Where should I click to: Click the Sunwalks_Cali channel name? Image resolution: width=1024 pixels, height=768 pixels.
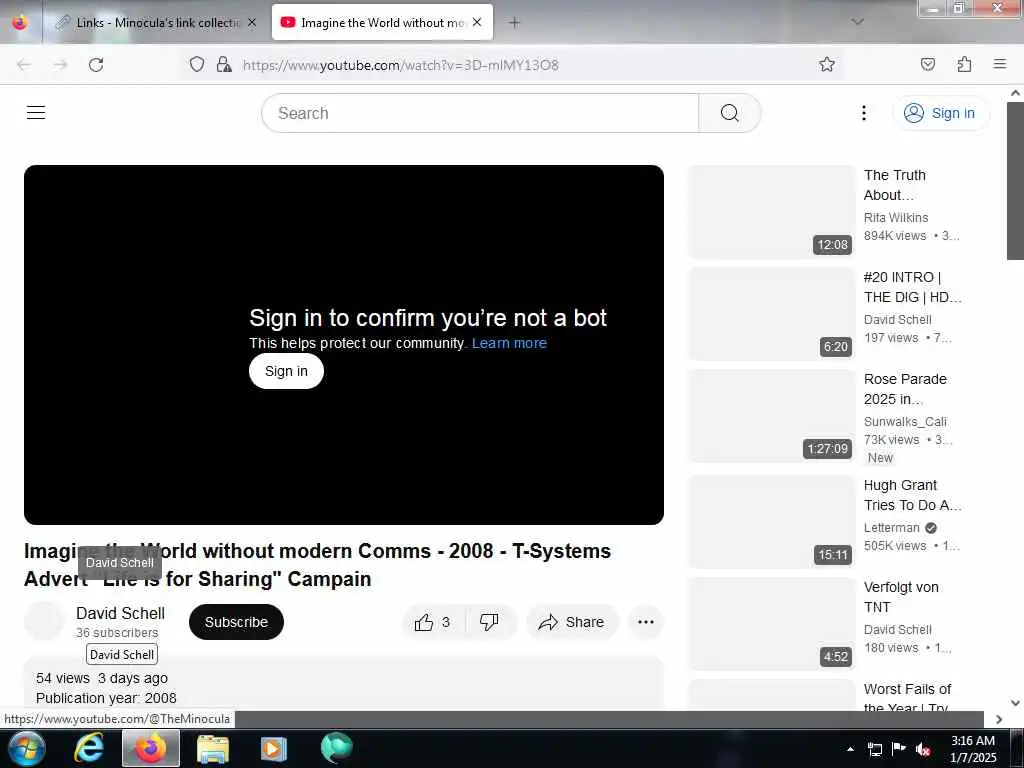tap(905, 421)
